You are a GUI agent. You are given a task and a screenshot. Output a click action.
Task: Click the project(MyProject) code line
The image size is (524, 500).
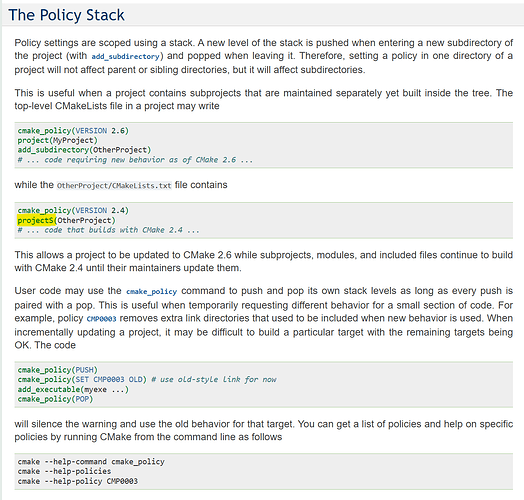[x=57, y=140]
